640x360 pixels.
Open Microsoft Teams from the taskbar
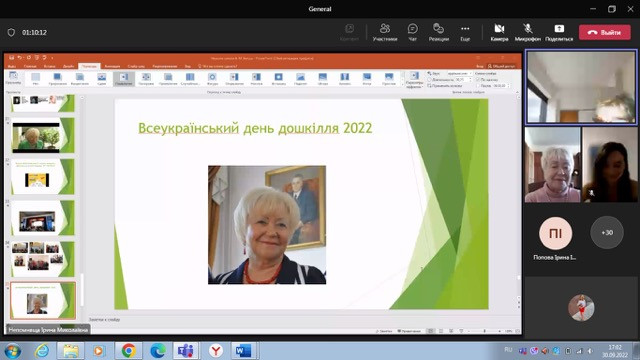pyautogui.click(x=186, y=351)
